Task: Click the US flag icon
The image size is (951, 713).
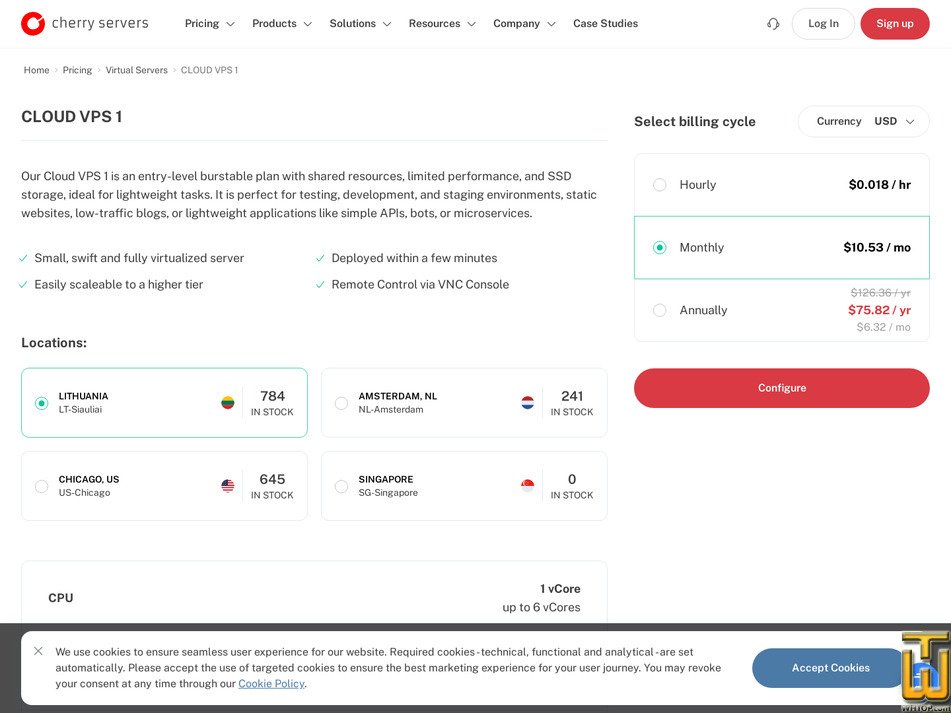Action: click(227, 486)
